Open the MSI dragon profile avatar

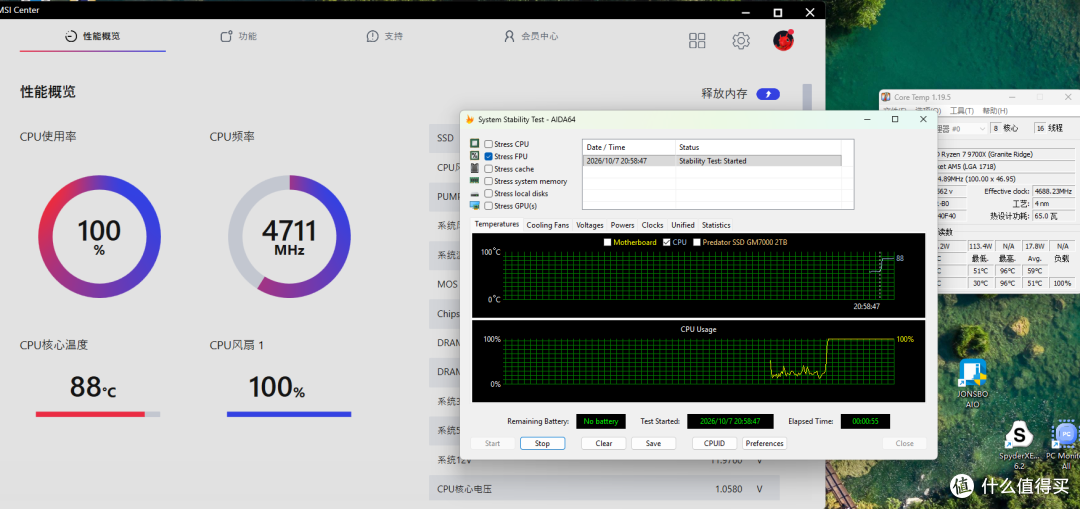coord(783,40)
